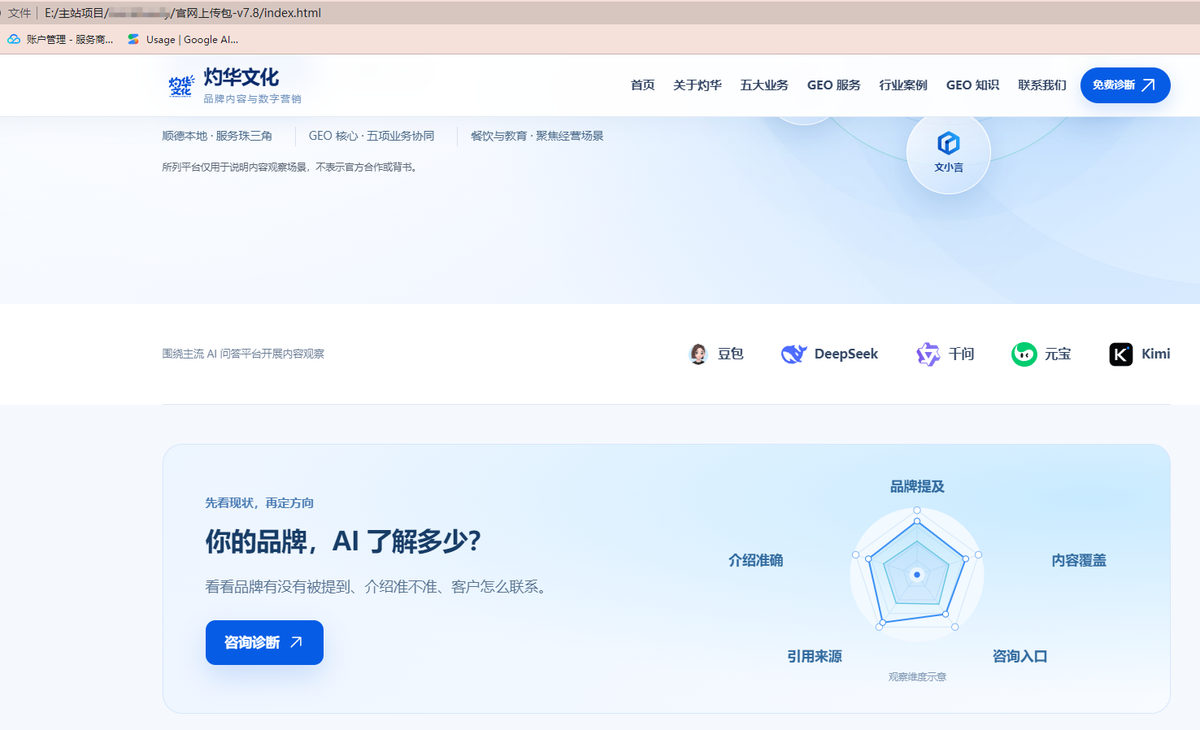The image size is (1200, 730).
Task: Select GEO 知识 in the navigation
Action: pyautogui.click(x=973, y=85)
